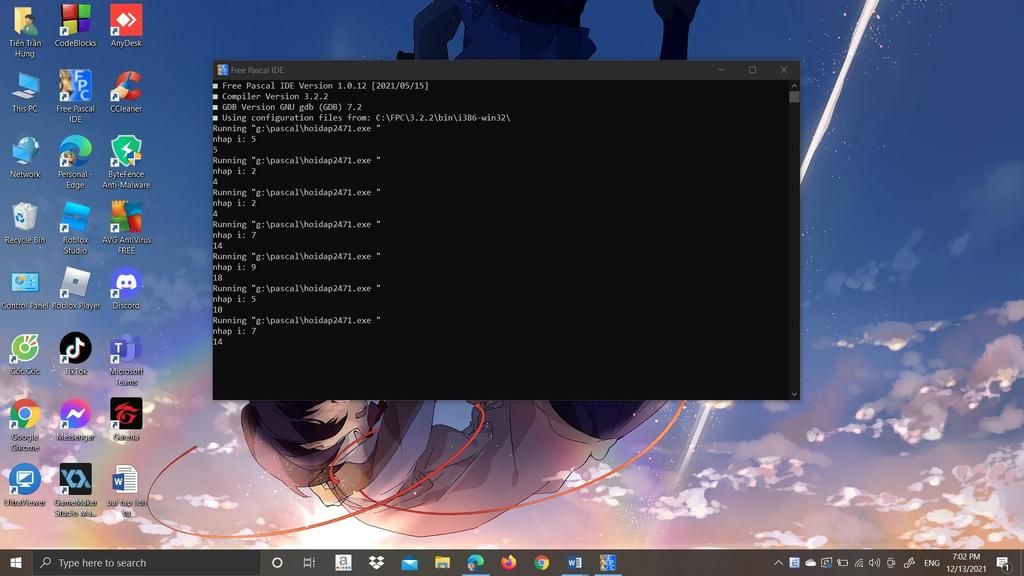Open the Windows Start menu
This screenshot has height=576, width=1024.
pyautogui.click(x=16, y=562)
